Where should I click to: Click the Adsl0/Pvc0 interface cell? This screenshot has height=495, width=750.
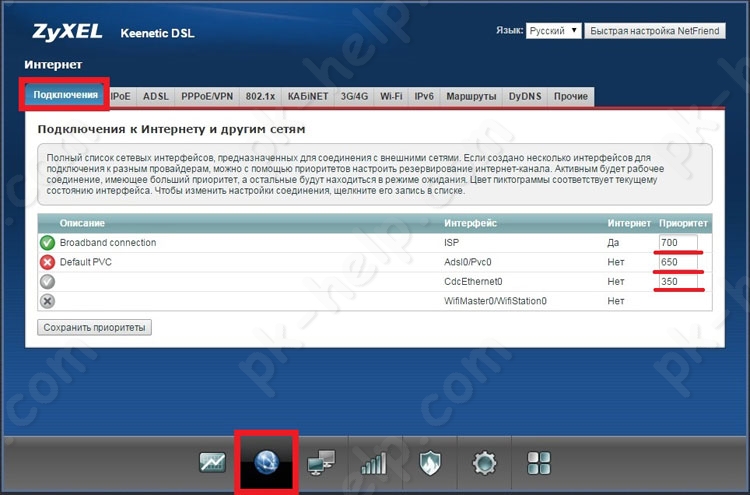coord(468,262)
